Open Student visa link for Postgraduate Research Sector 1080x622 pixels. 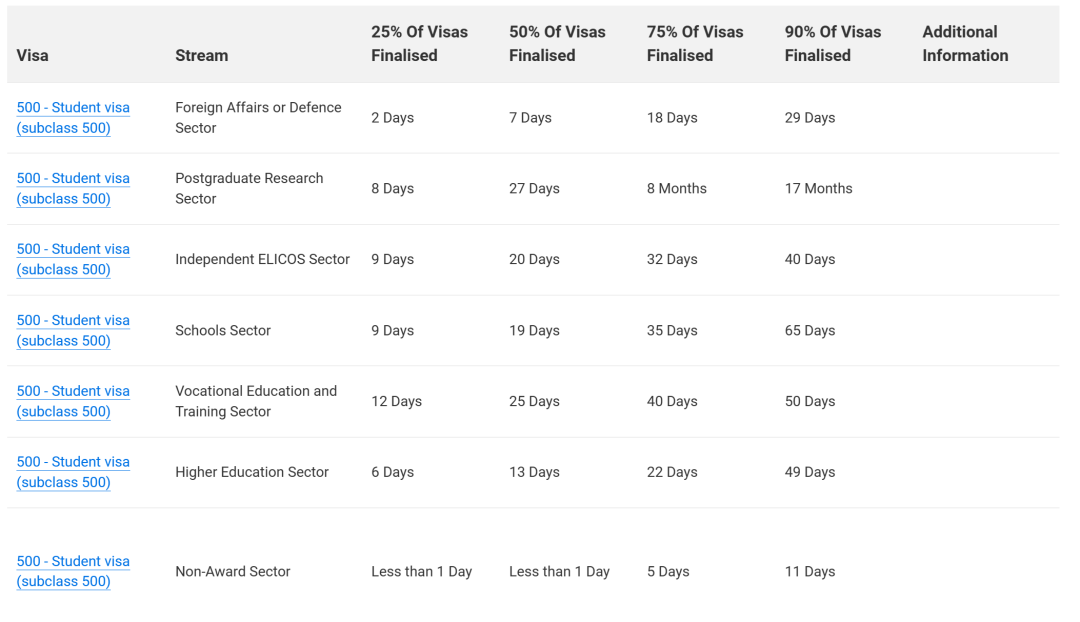point(73,189)
